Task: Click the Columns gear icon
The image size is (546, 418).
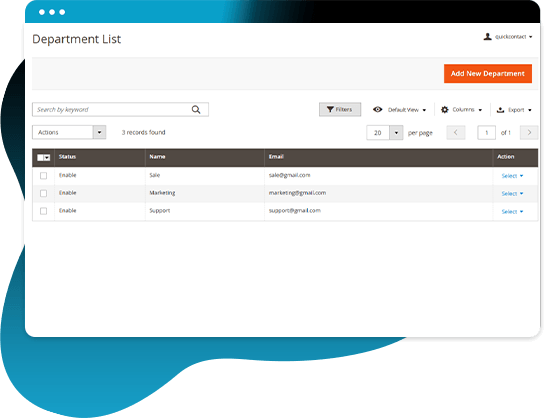Action: [x=445, y=110]
